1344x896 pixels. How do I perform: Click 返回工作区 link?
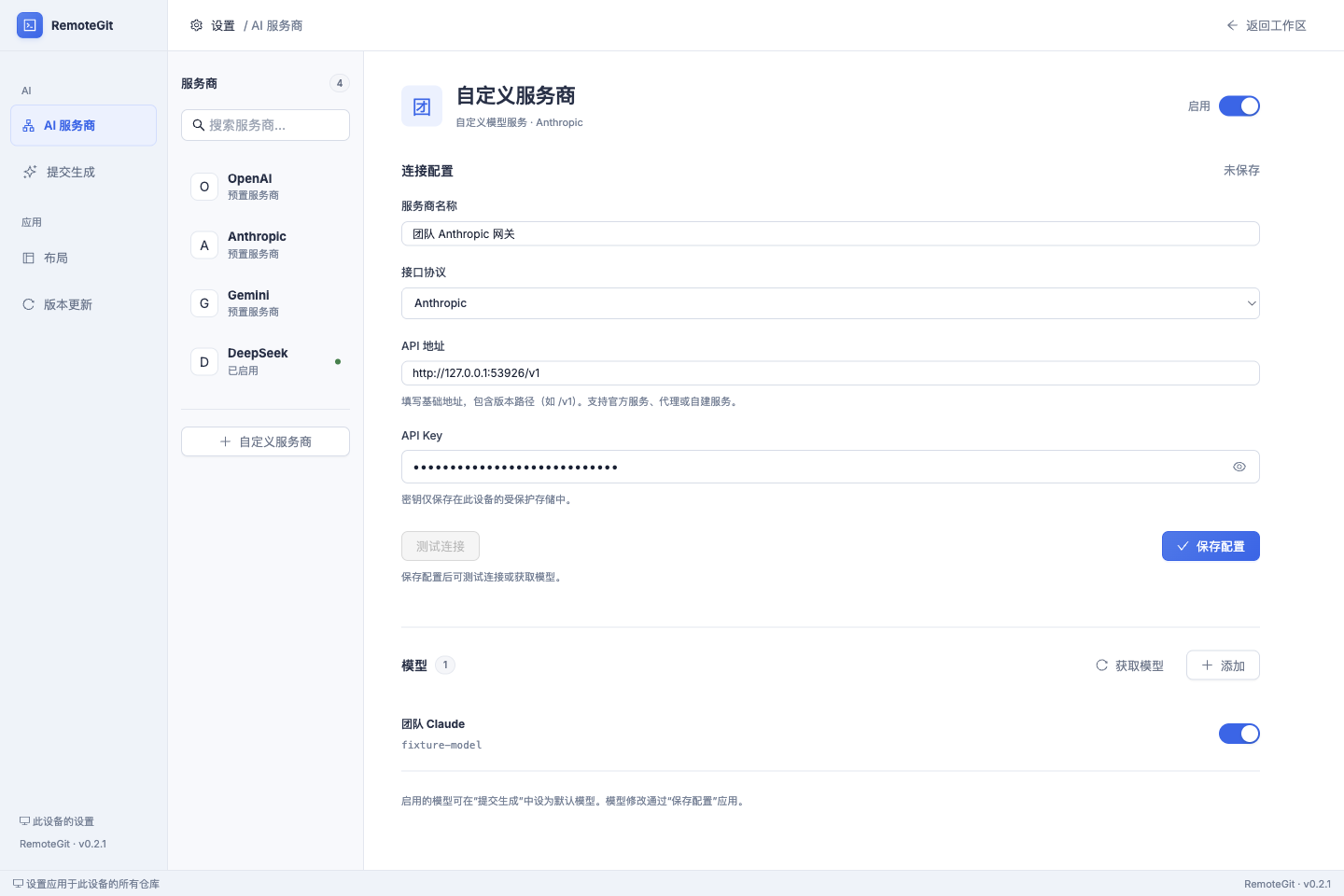(x=1267, y=25)
